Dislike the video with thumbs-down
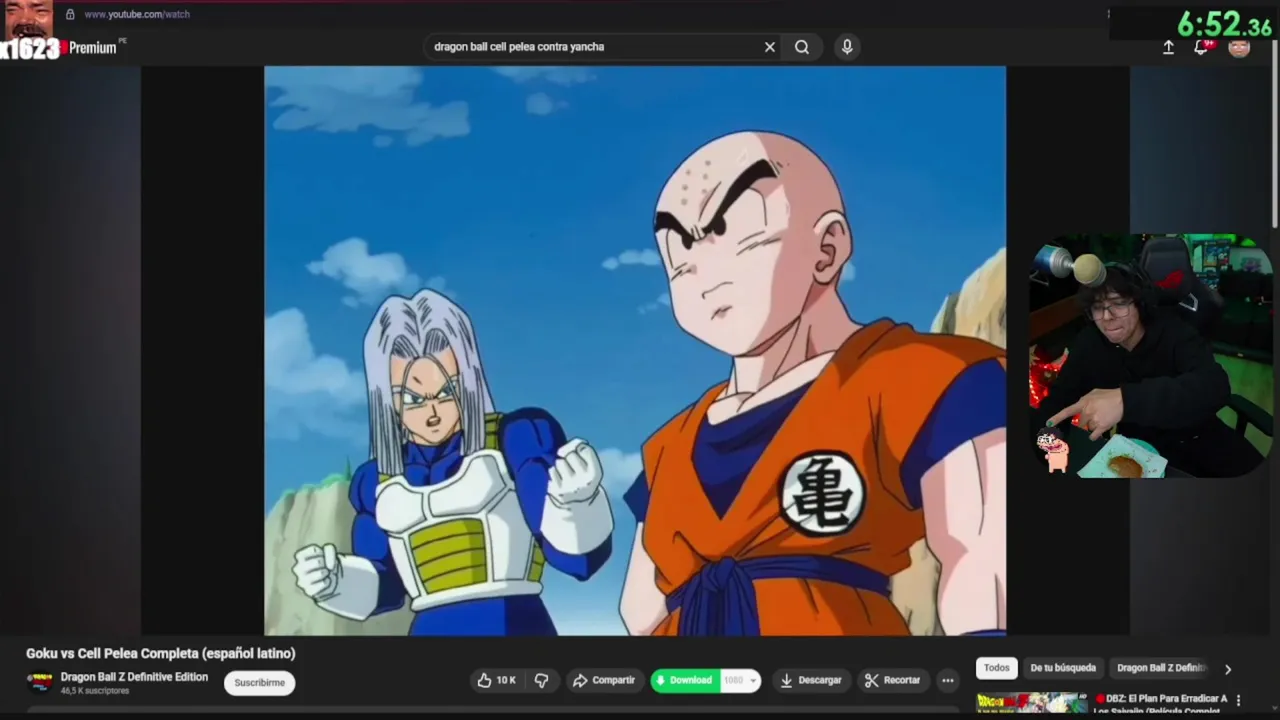 tap(542, 680)
